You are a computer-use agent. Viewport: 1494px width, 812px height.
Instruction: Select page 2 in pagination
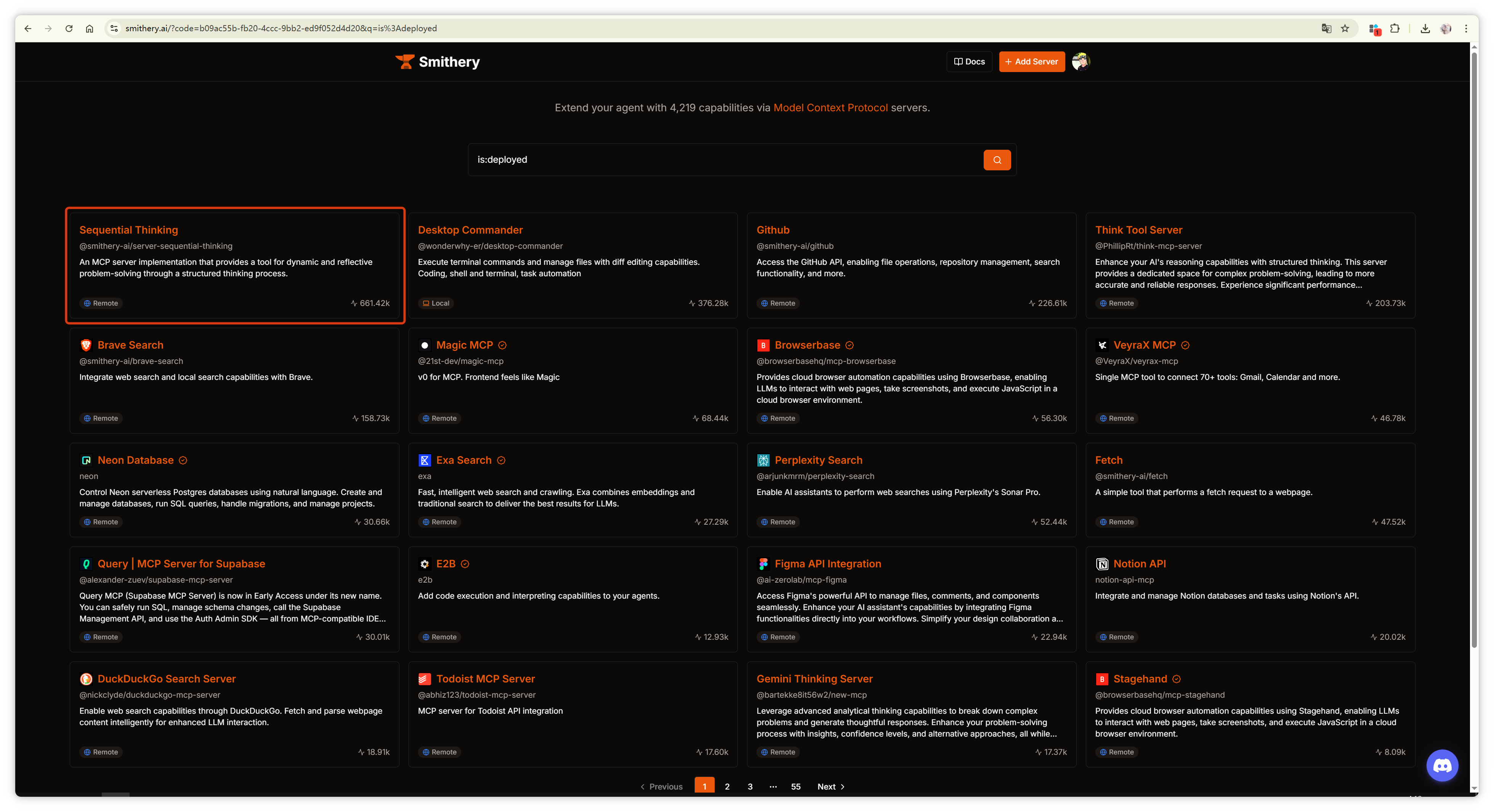727,786
